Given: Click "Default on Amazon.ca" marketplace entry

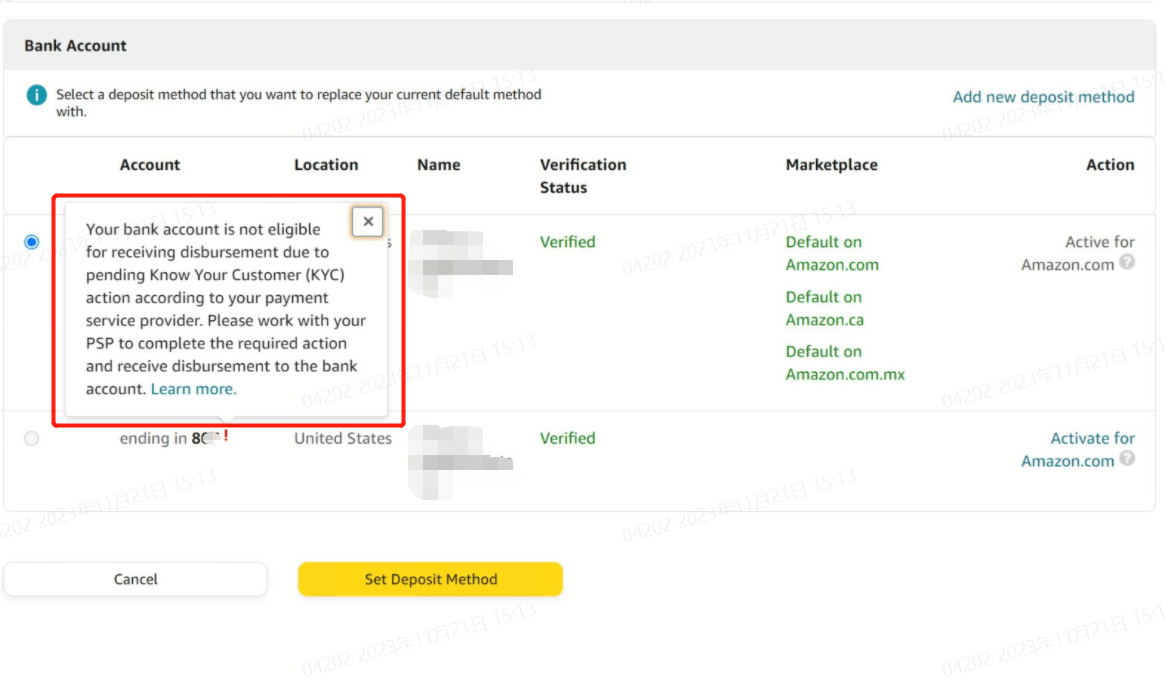Looking at the screenshot, I should click(x=825, y=309).
